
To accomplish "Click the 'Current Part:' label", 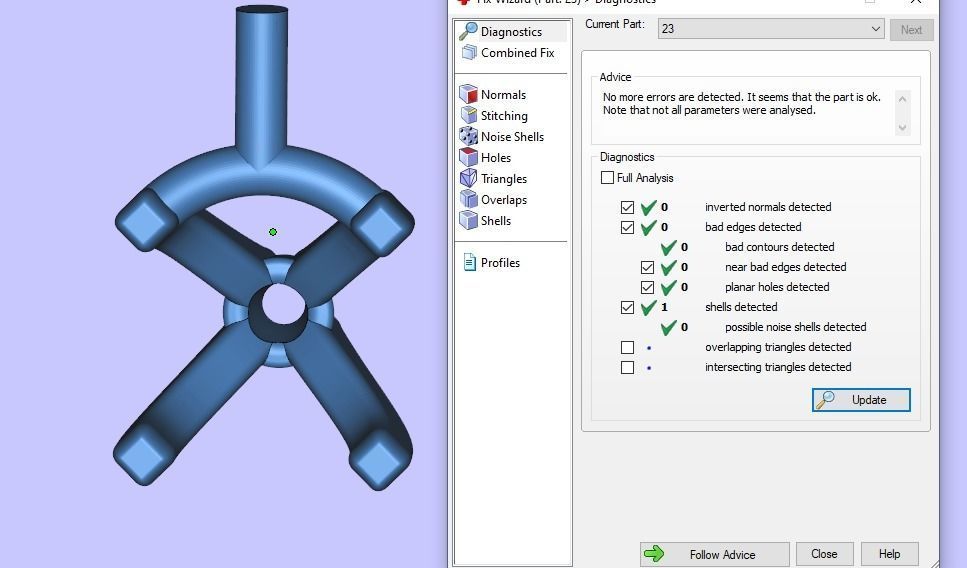I will 614,24.
